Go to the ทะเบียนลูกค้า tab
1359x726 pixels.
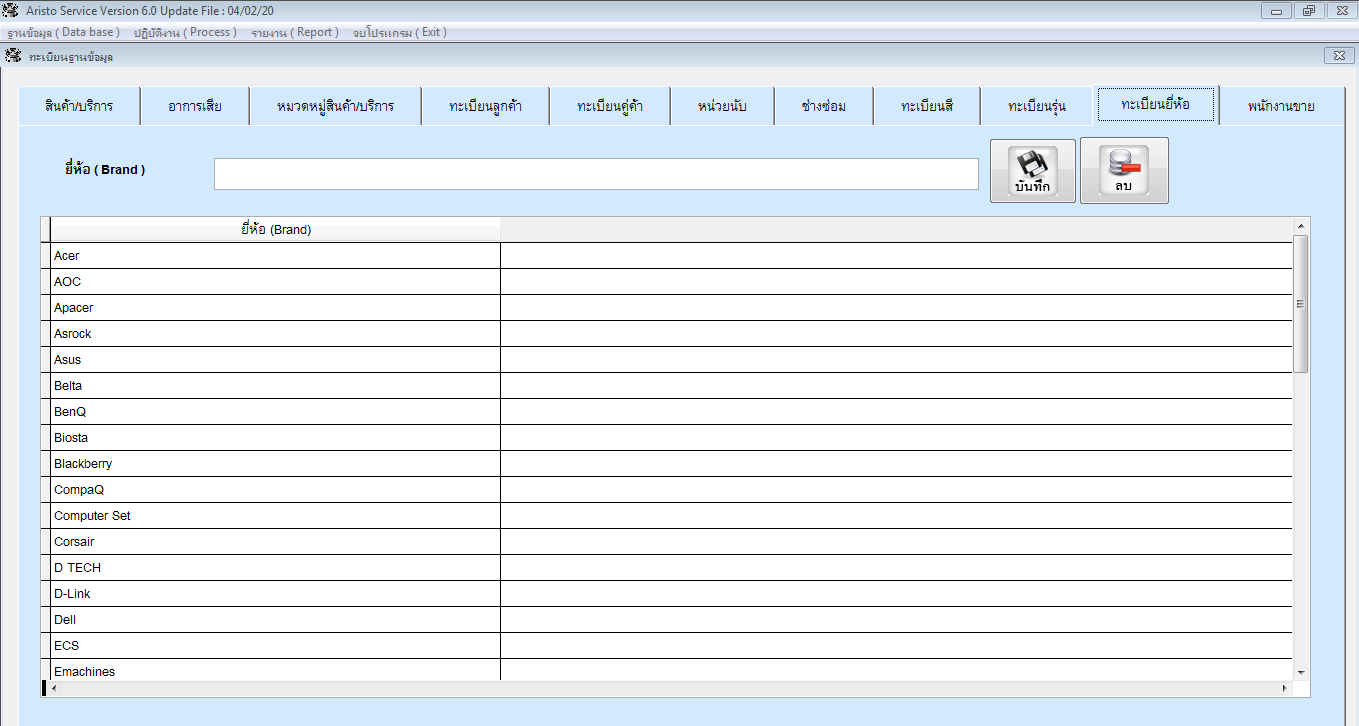[x=485, y=106]
